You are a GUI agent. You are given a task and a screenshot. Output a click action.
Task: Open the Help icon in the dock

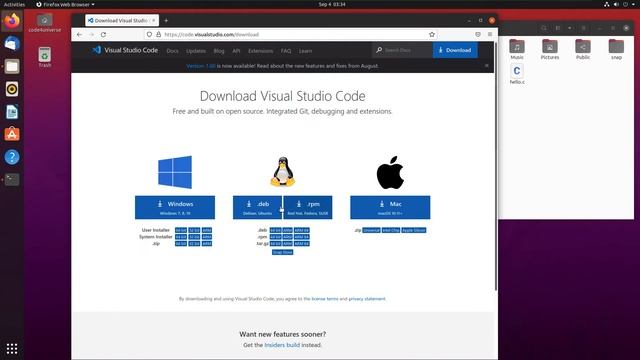(12, 157)
